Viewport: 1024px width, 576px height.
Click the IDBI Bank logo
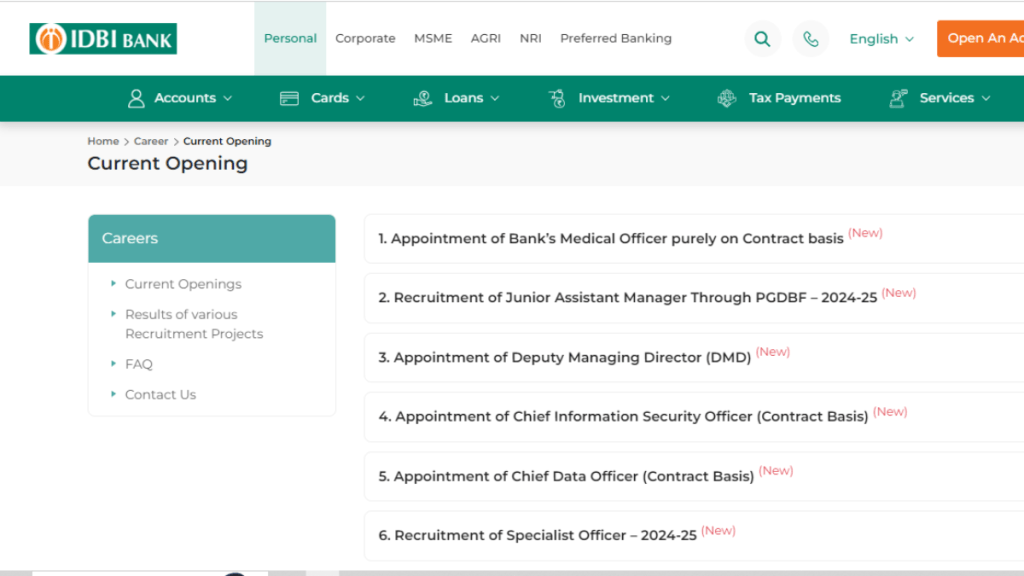pyautogui.click(x=103, y=39)
